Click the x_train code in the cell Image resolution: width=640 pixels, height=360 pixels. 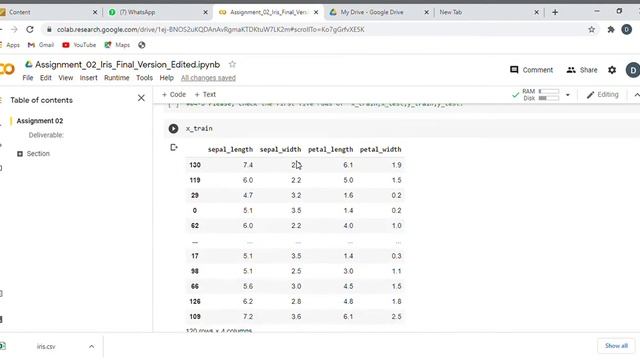click(199, 129)
